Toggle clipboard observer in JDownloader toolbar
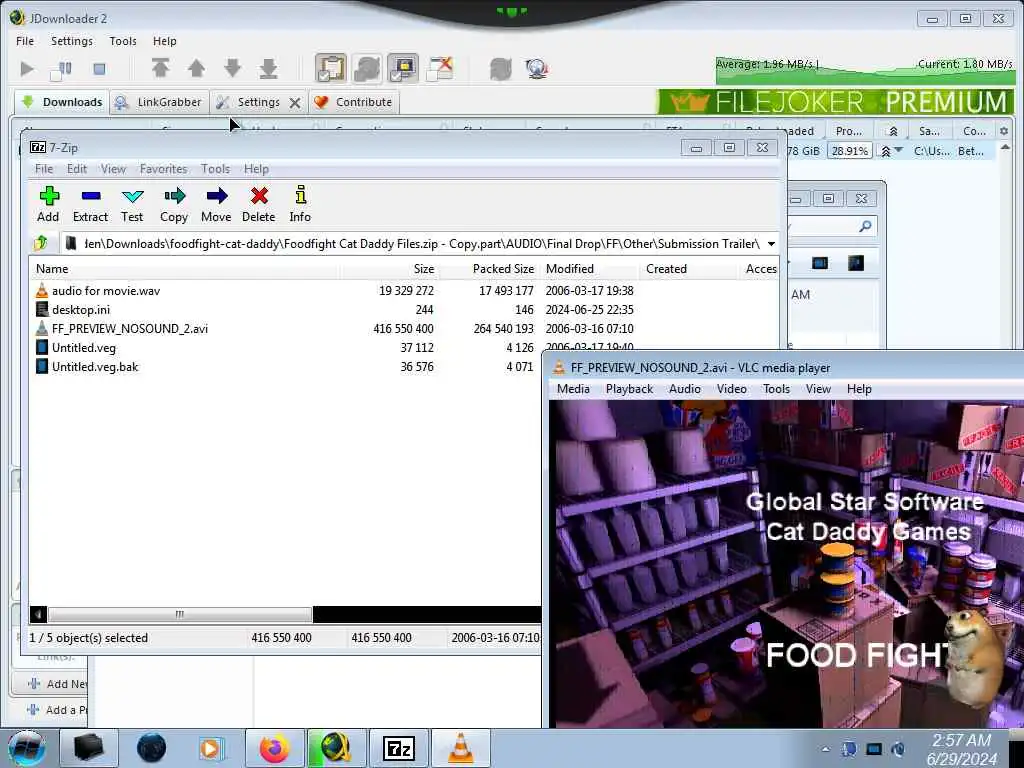Image resolution: width=1024 pixels, height=768 pixels. point(331,68)
